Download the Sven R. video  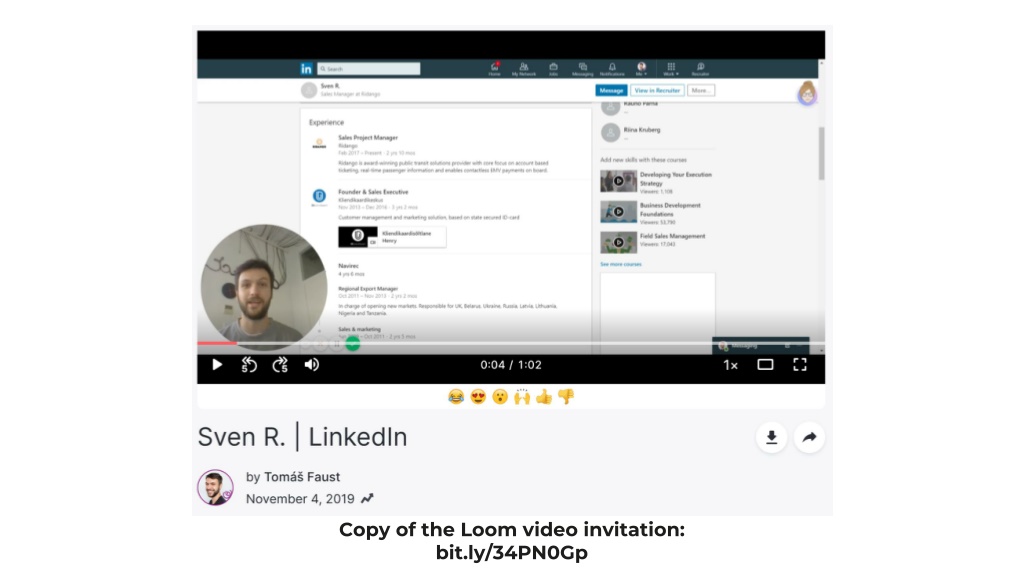tap(771, 438)
